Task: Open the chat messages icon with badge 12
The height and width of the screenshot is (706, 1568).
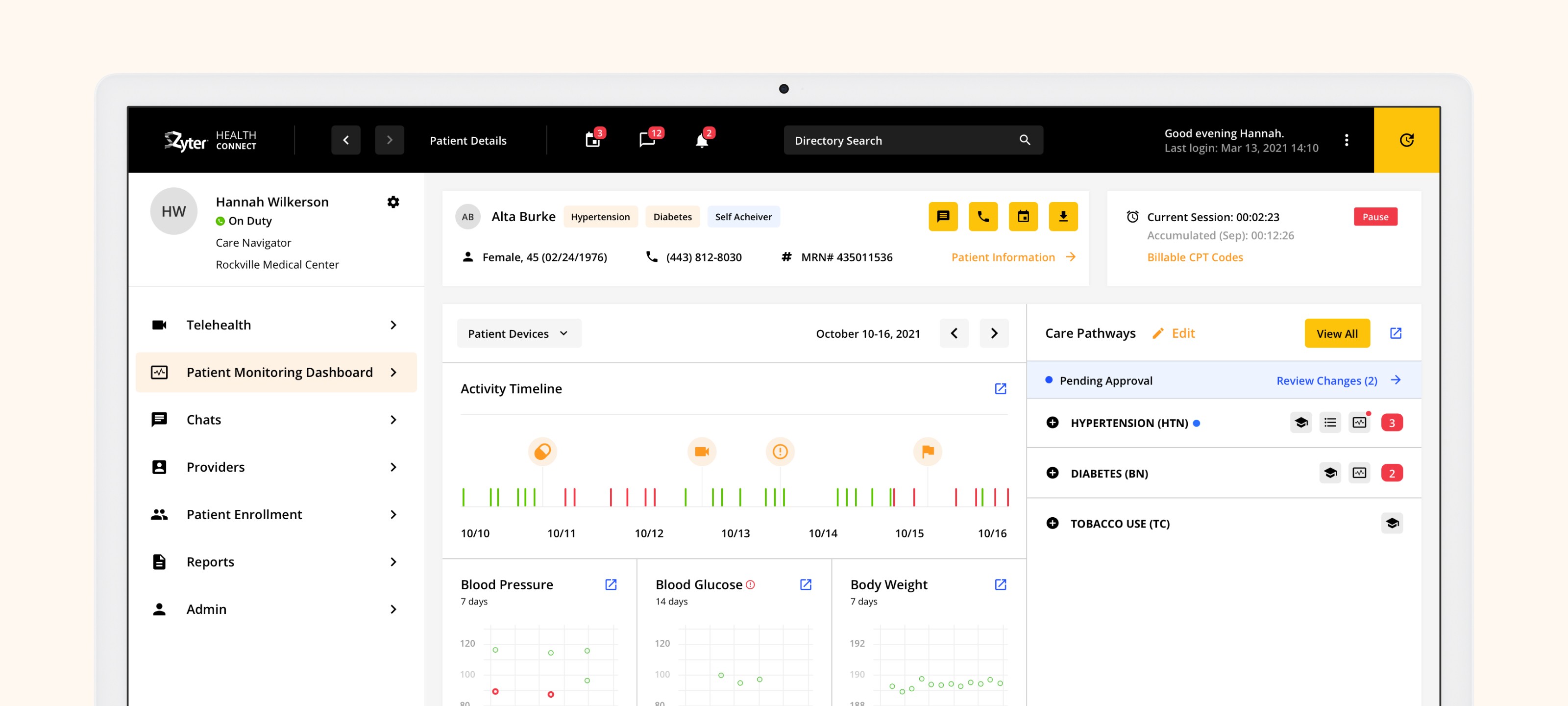Action: coord(647,141)
